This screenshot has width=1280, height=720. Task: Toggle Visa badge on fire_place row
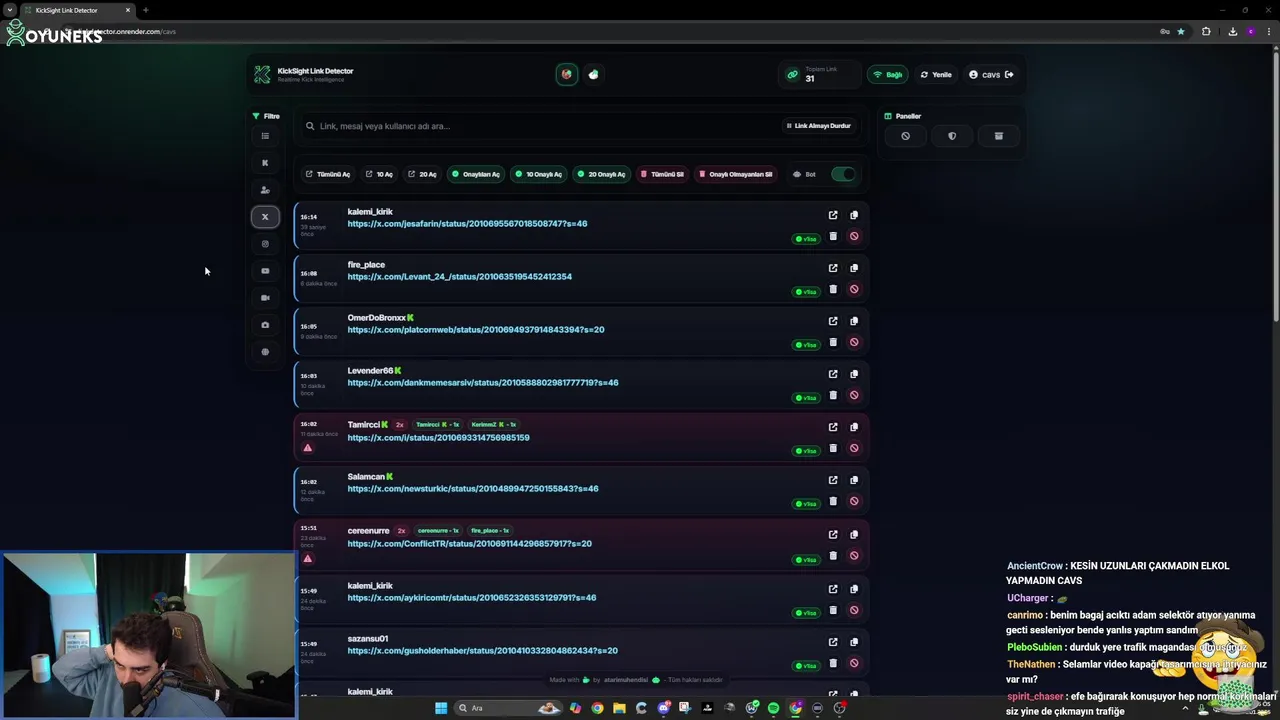[x=806, y=292]
